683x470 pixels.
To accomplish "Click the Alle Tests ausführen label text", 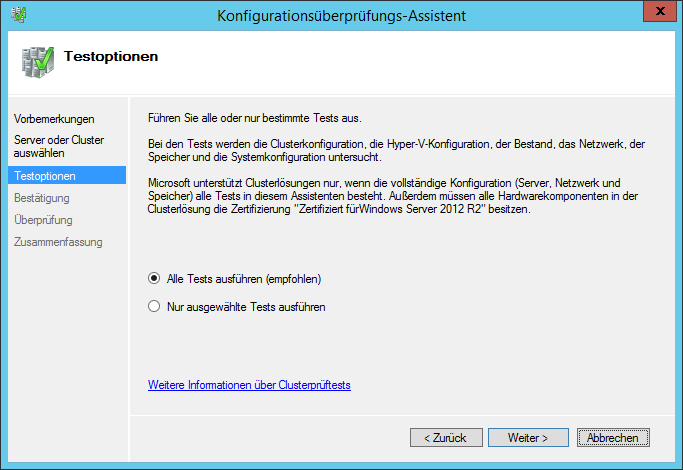I will tap(244, 279).
